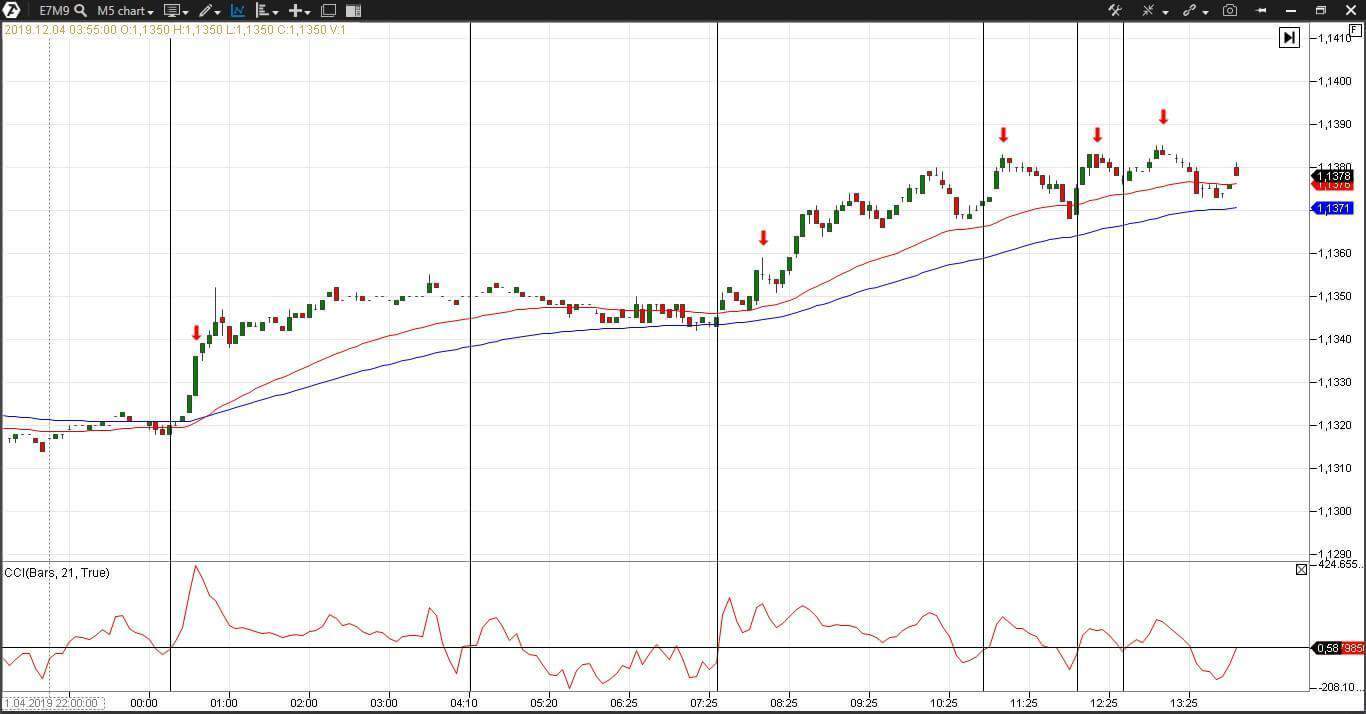
Task: Open the cluster profile dropdown
Action: click(x=267, y=10)
